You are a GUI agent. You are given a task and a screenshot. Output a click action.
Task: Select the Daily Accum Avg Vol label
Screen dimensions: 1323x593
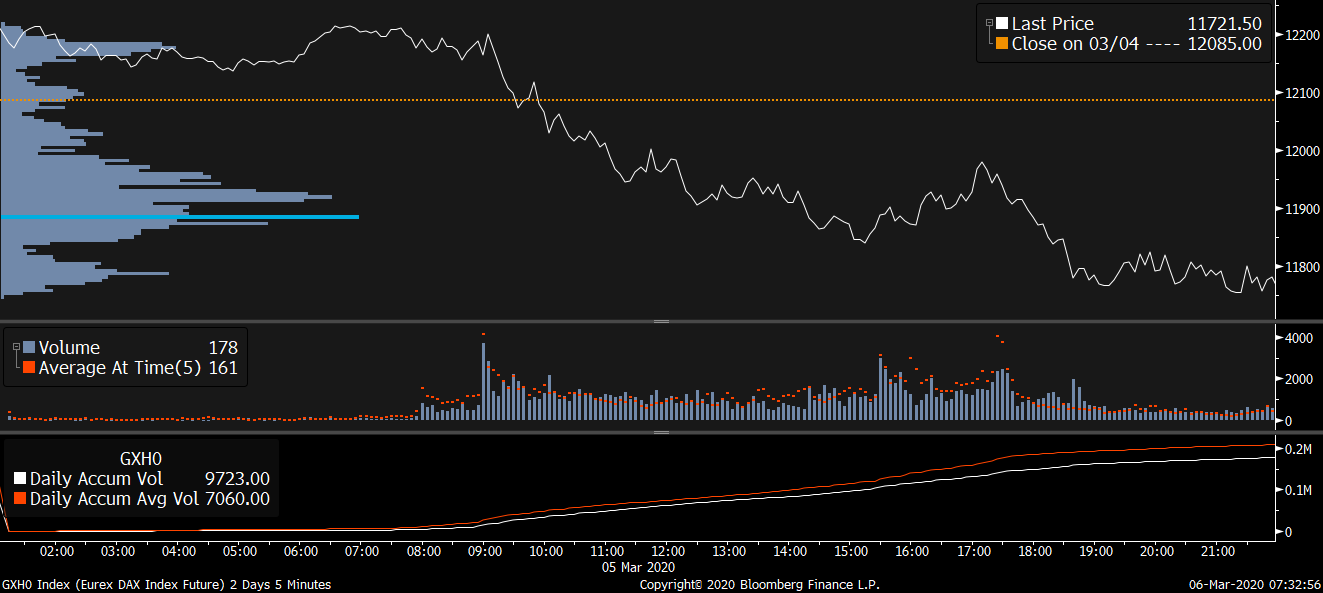[x=112, y=498]
